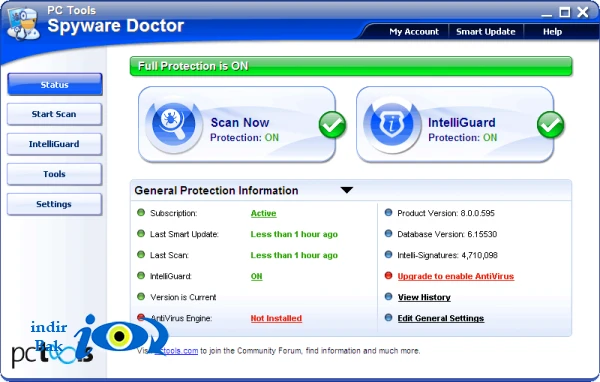Click the green checkmark beside IntelliGuard
The height and width of the screenshot is (382, 600).
[x=550, y=125]
